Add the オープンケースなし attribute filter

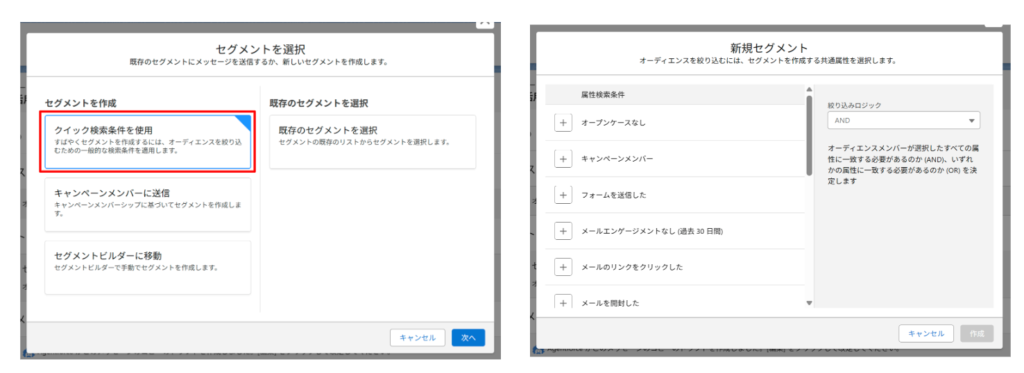563,123
